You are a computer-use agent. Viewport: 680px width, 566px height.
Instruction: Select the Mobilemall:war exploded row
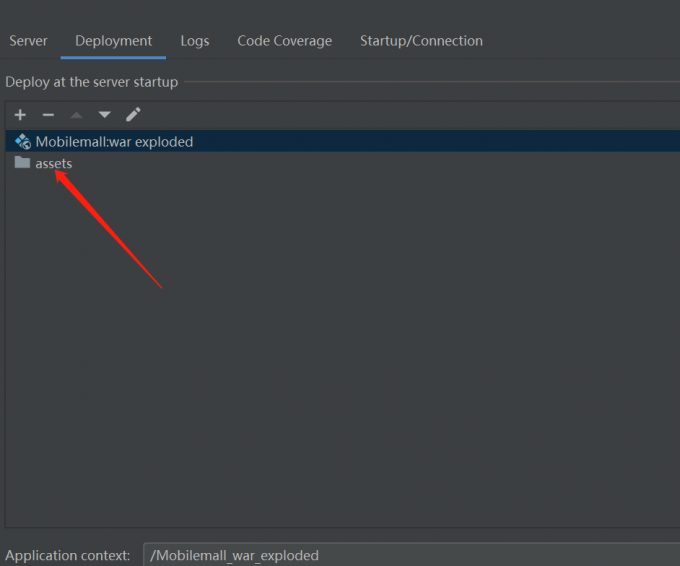pos(343,141)
